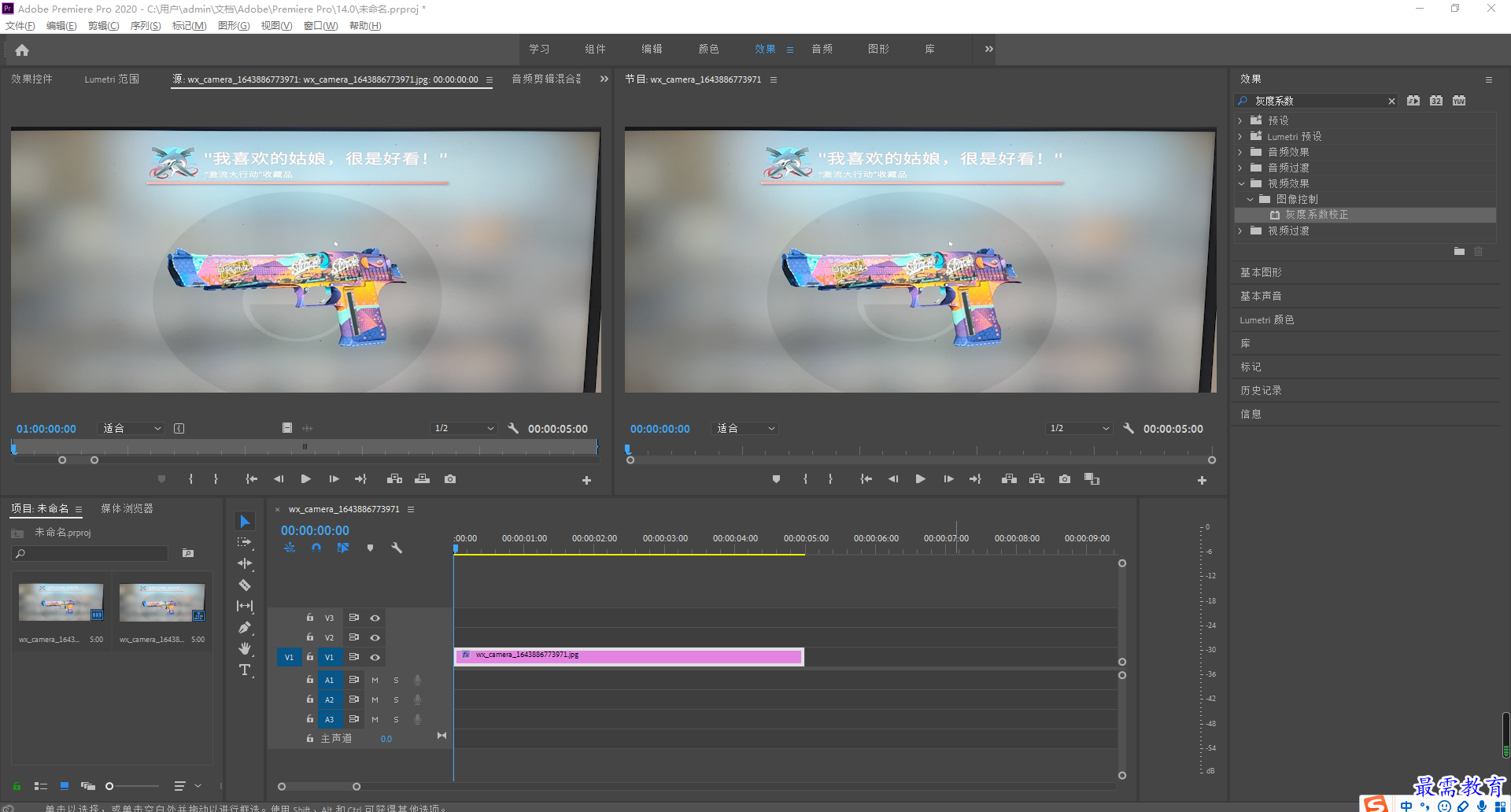The width and height of the screenshot is (1511, 812).
Task: Toggle sync lock on track A3
Action: pyautogui.click(x=354, y=719)
